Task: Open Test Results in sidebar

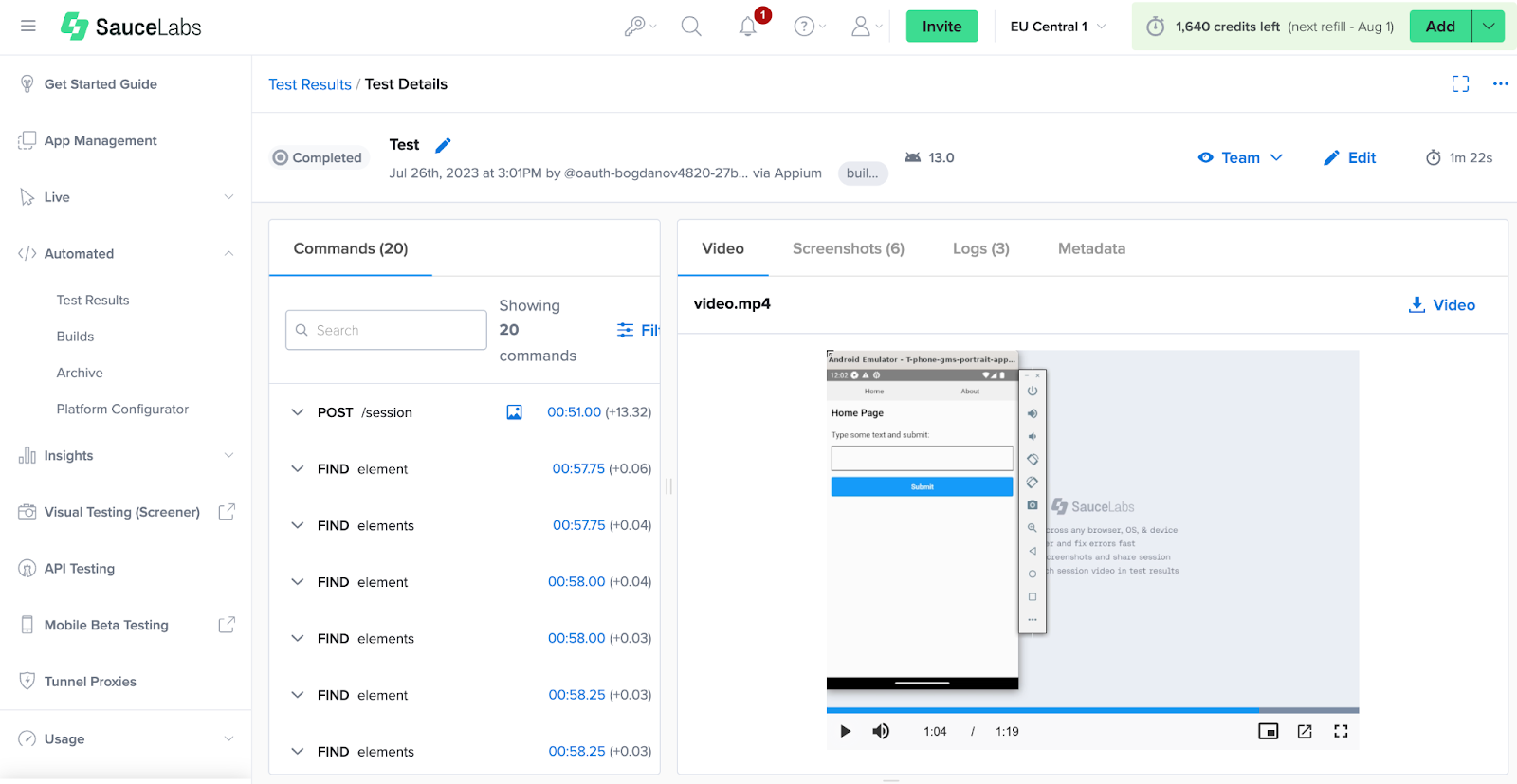Action: coord(93,300)
